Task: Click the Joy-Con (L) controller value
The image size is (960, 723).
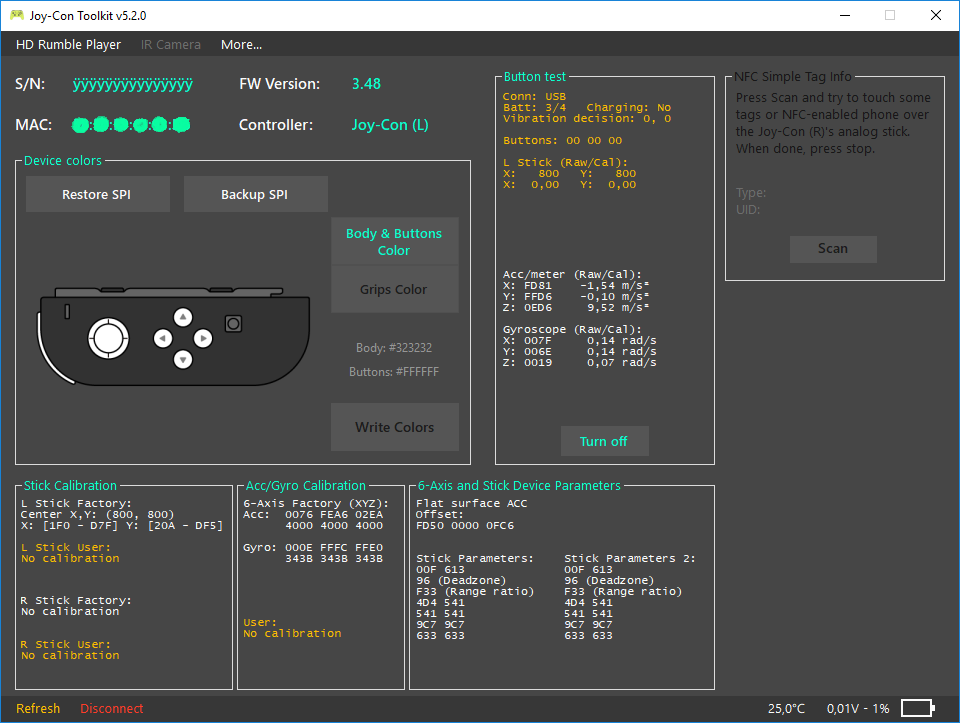Action: (x=389, y=125)
